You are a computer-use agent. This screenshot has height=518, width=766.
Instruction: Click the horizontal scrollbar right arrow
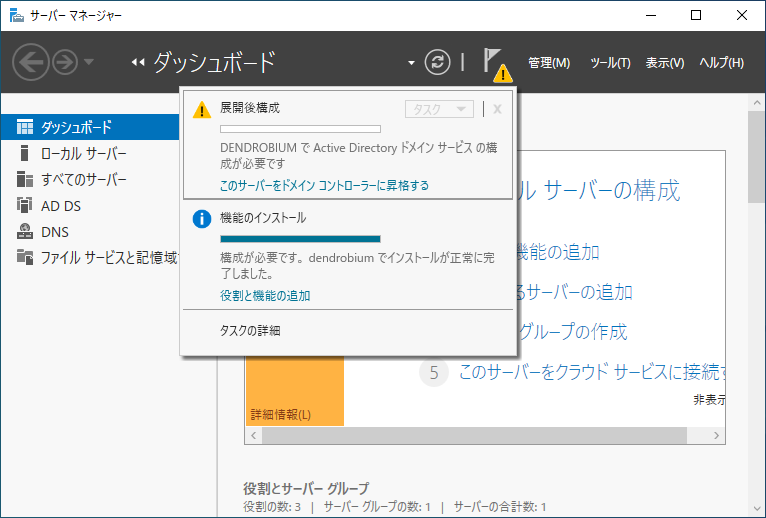716,435
